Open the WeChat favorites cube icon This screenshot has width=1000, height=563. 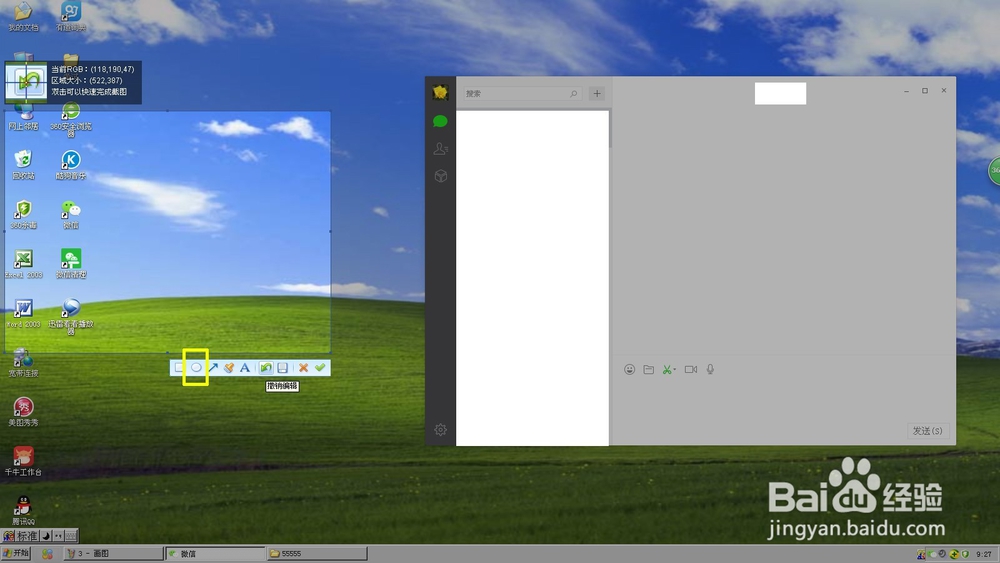pos(440,176)
